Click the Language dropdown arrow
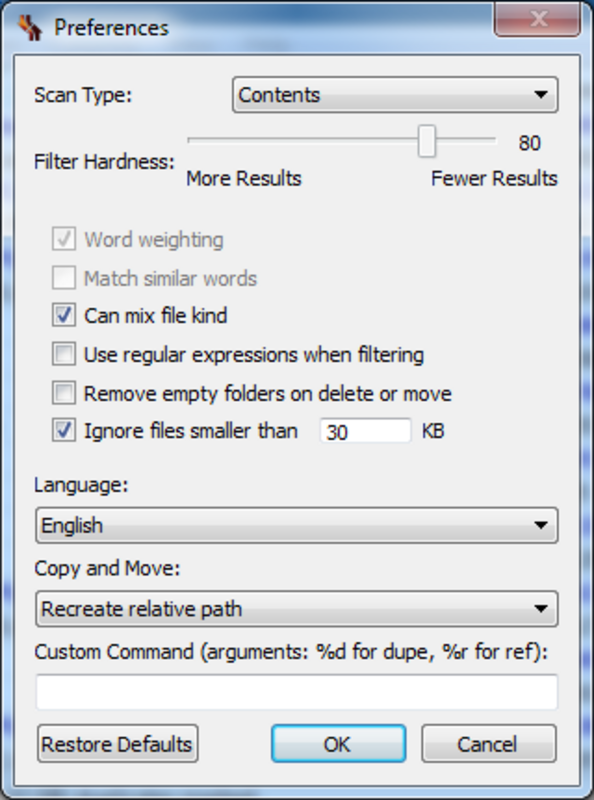The height and width of the screenshot is (800, 594). (x=540, y=526)
